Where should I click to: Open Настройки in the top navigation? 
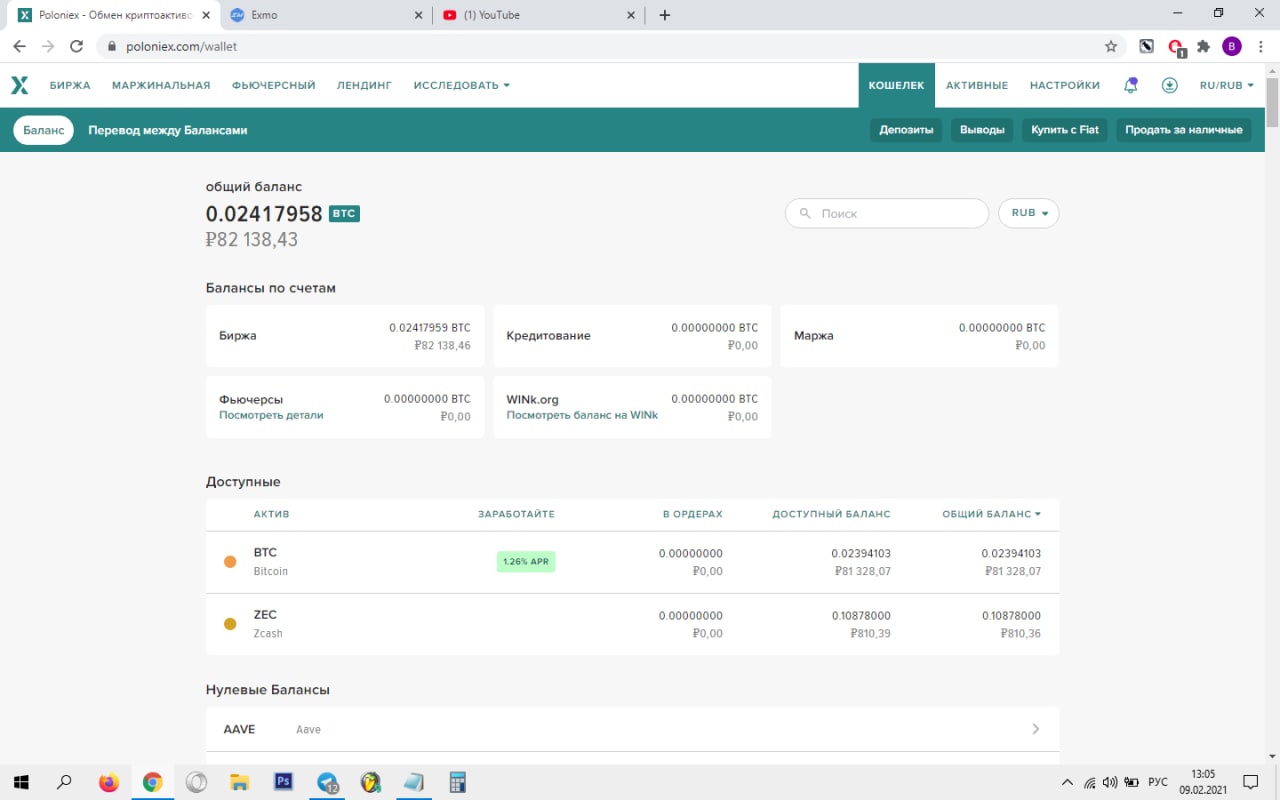[x=1065, y=85]
